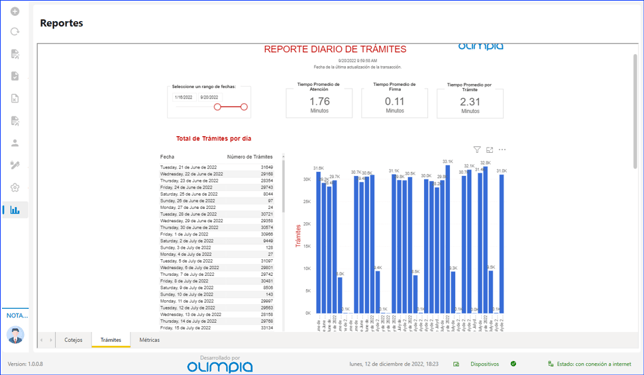This screenshot has height=375, width=644.
Task: Click the Dispositivos status link
Action: coord(485,364)
